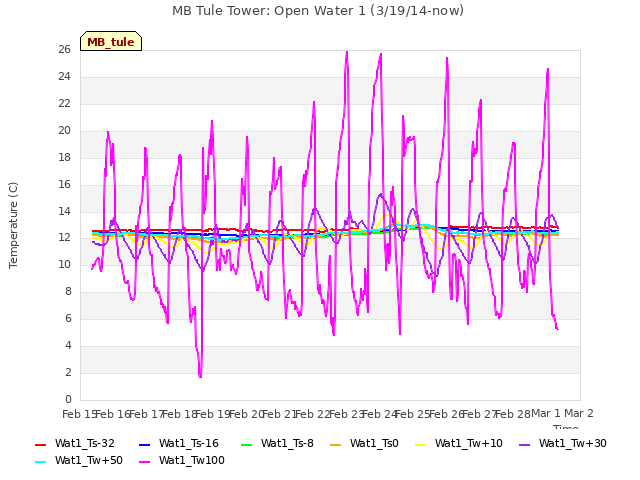This screenshot has width=640, height=480.
Task: Click the blue Watl_Ts-16 legend swatch
Action: coord(145,444)
